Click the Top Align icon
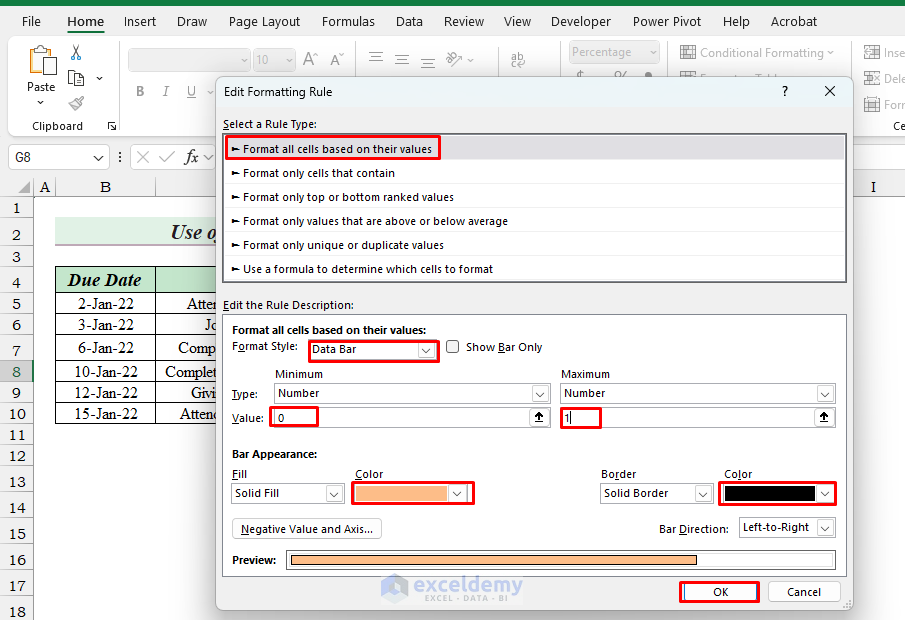Viewport: 905px width, 620px height. click(376, 57)
